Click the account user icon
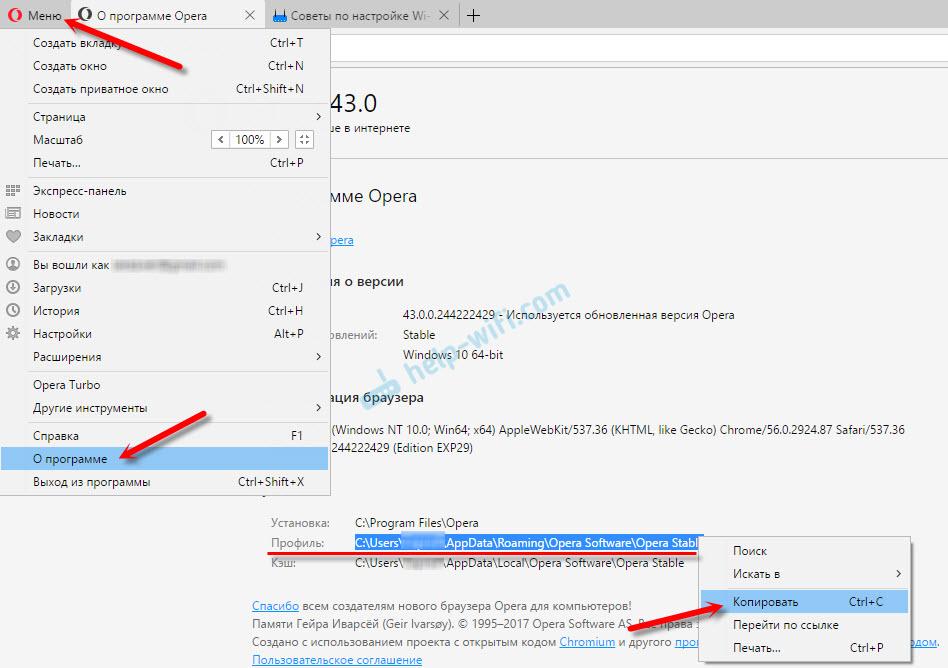The height and width of the screenshot is (668, 948). (13, 264)
